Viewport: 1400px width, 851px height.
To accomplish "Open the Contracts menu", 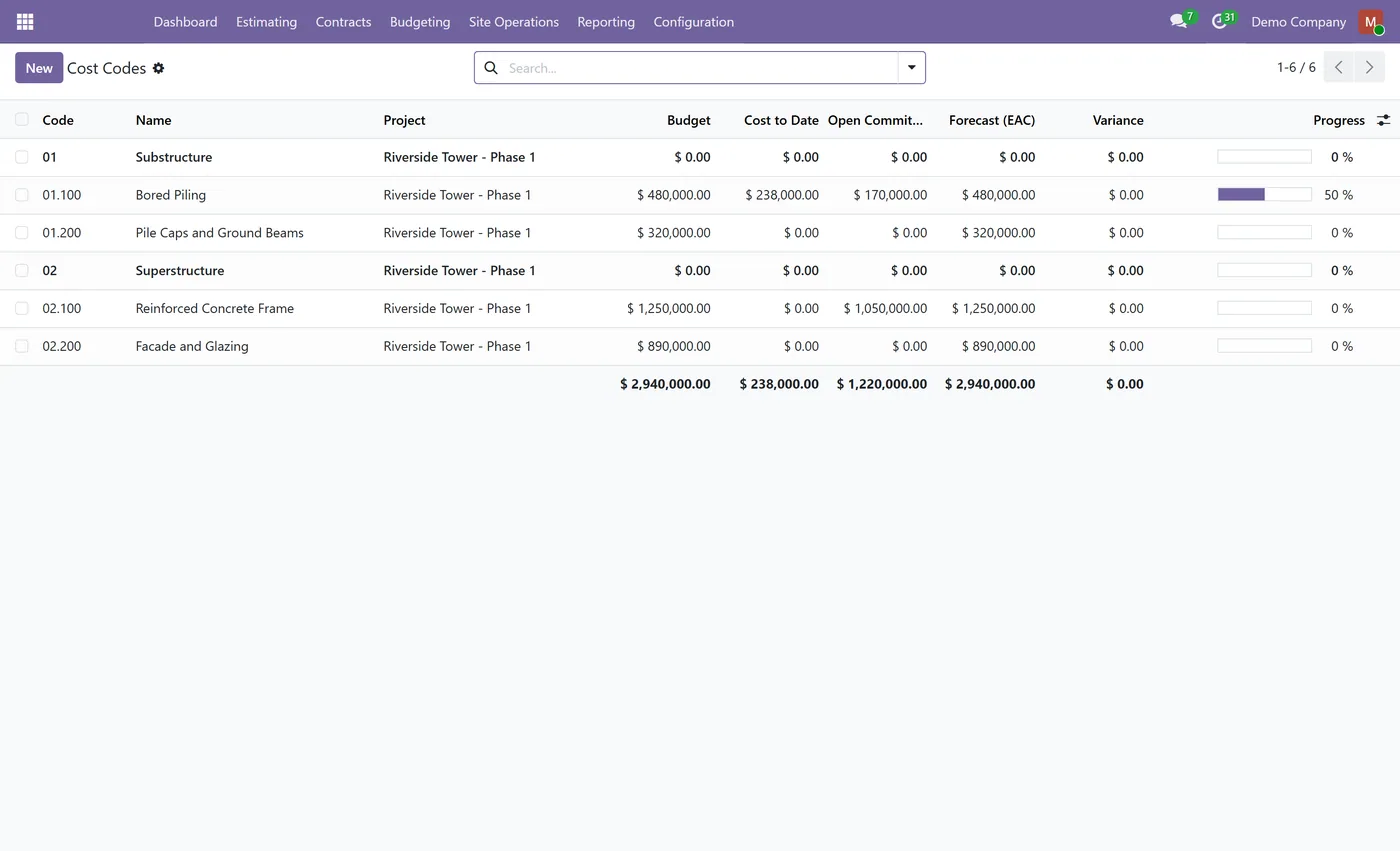I will 343,21.
